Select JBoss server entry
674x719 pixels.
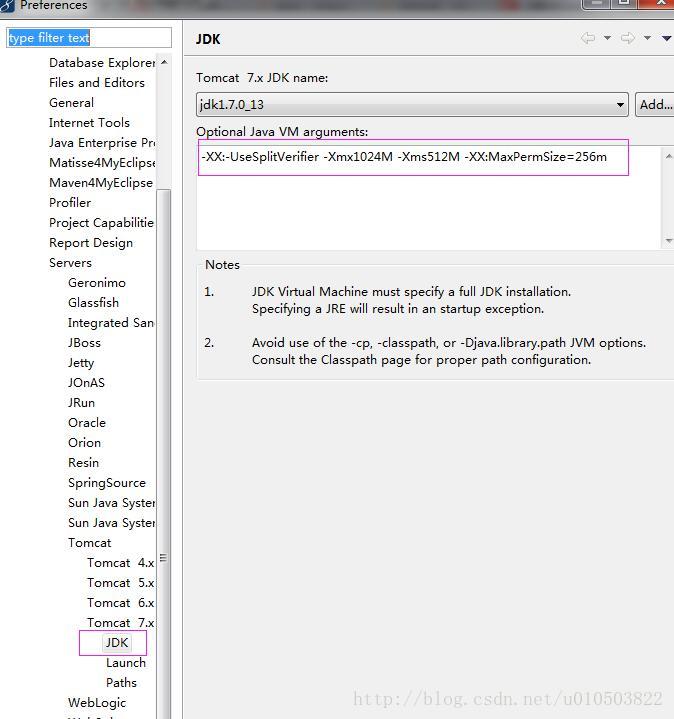[x=84, y=343]
